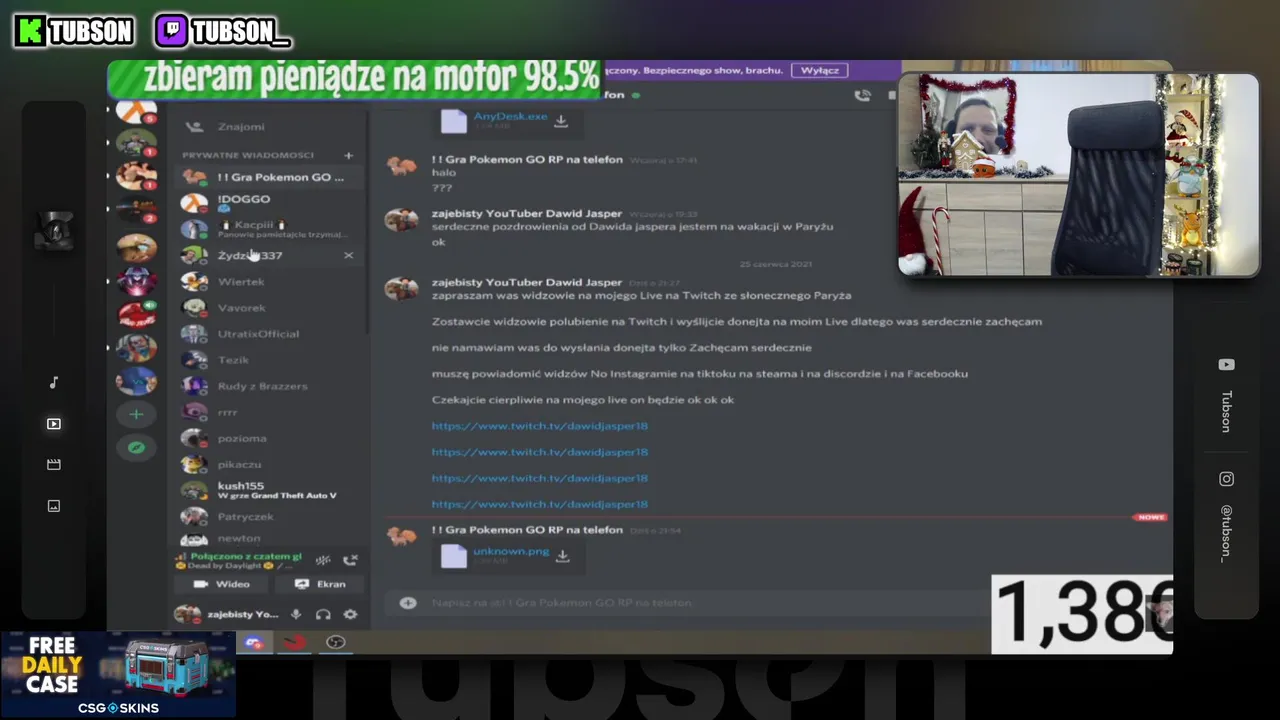The image size is (1280, 720).
Task: Click the film clapper overlay icon
Action: [x=54, y=465]
